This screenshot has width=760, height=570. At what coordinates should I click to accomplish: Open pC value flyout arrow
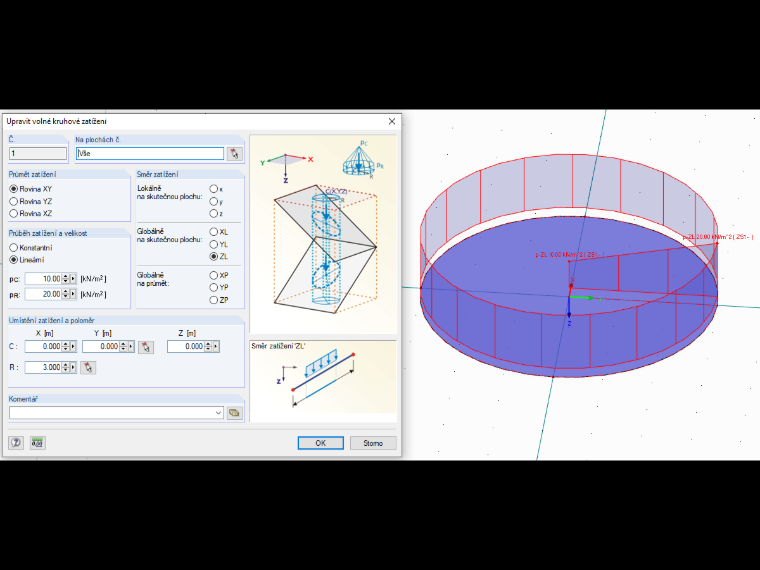[73, 279]
